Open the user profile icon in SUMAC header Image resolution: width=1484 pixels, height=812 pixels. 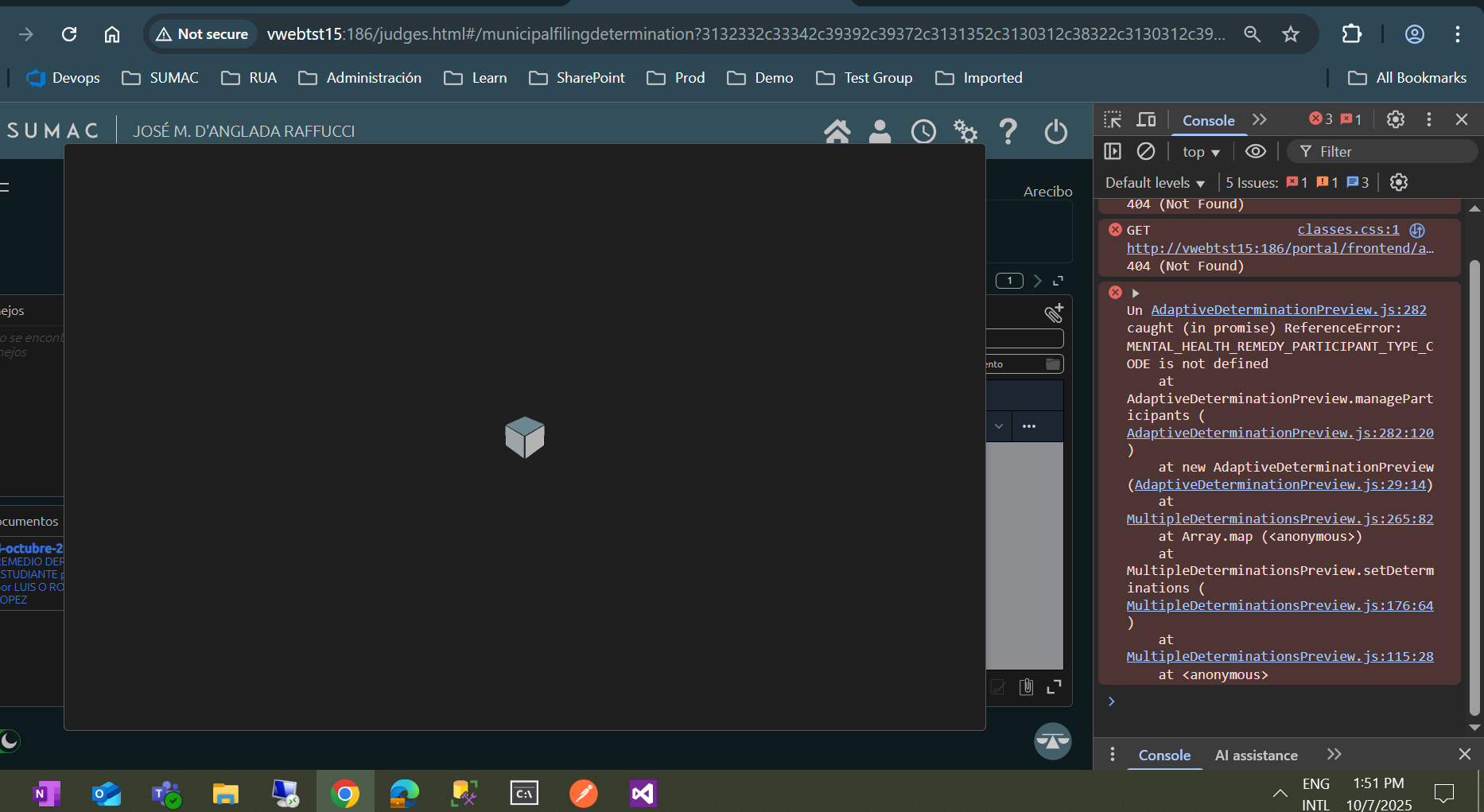pyautogui.click(x=880, y=131)
